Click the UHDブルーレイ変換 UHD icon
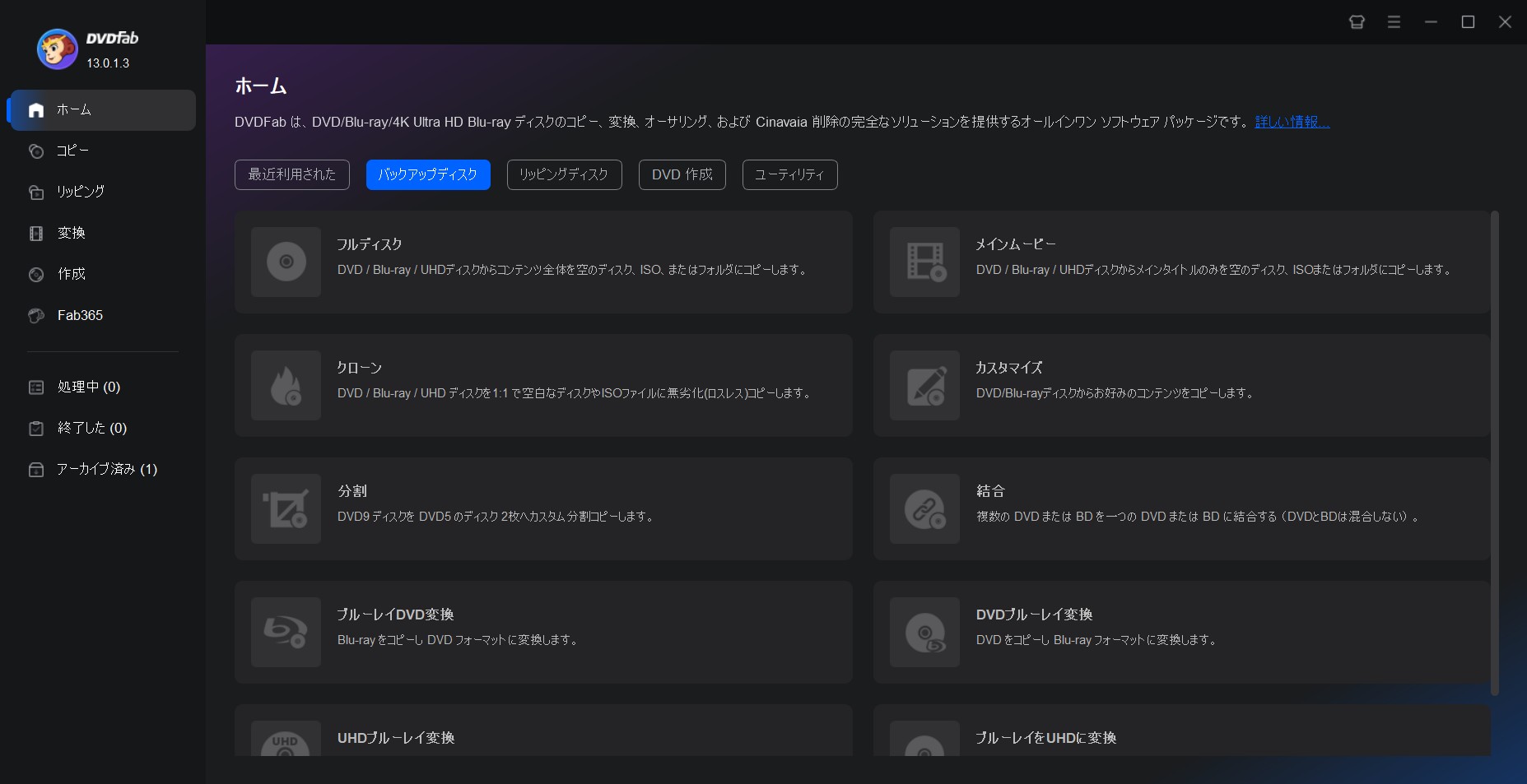1527x784 pixels. click(286, 739)
